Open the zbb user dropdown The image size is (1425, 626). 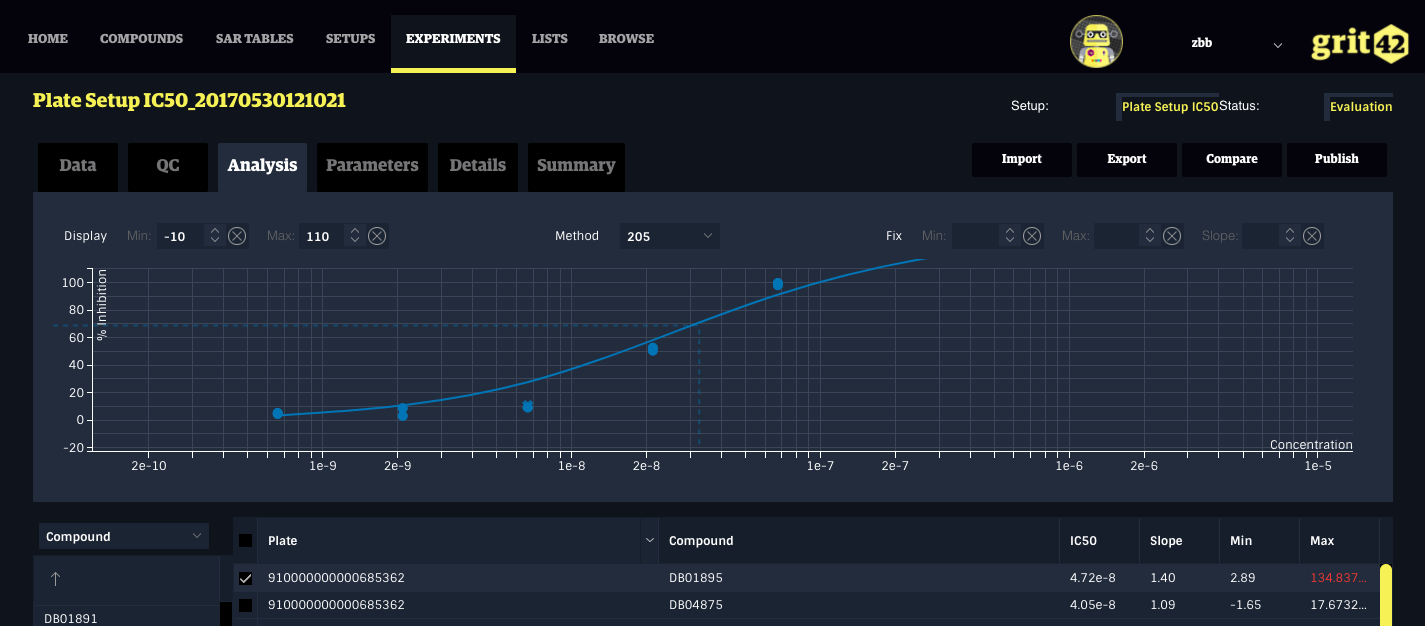tap(1236, 44)
